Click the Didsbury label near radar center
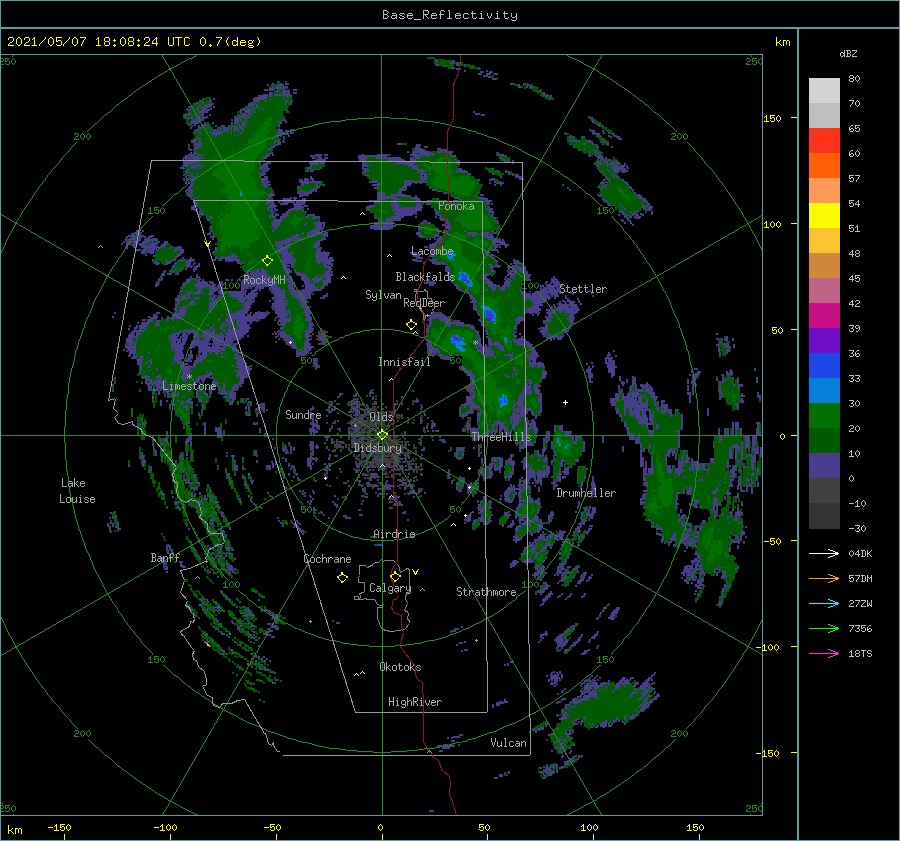 [x=378, y=448]
